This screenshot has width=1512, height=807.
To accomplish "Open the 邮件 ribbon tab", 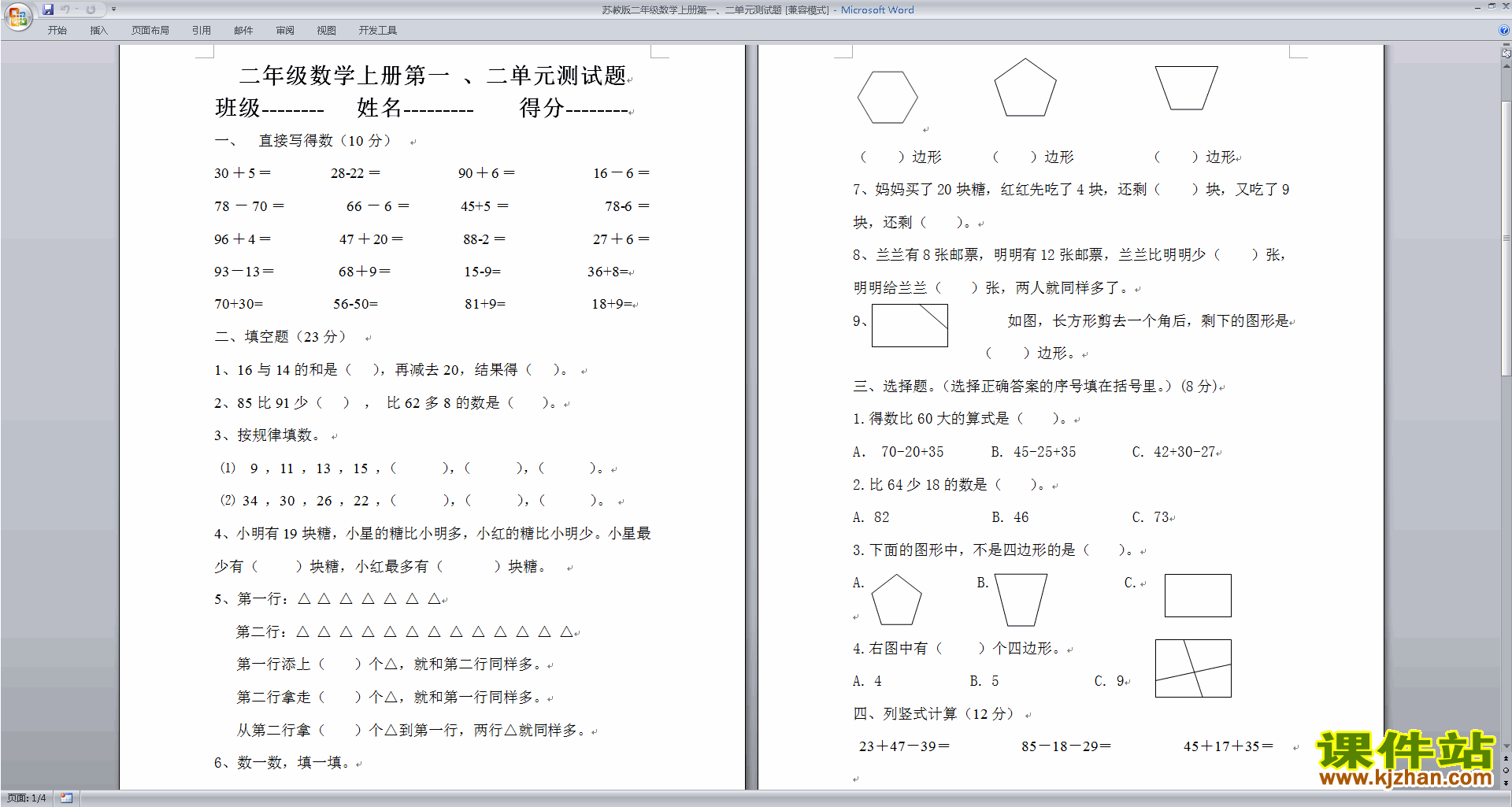I will (x=243, y=30).
